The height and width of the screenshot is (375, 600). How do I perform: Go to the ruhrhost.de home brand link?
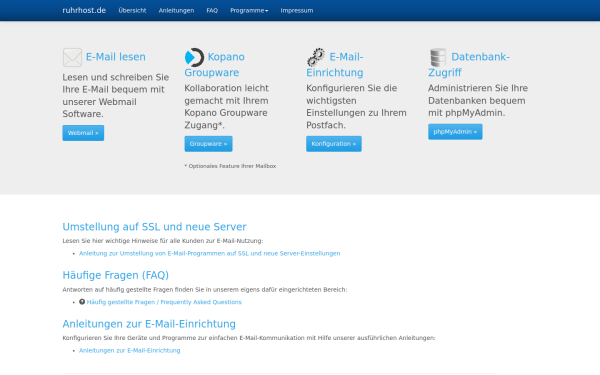[84, 10]
